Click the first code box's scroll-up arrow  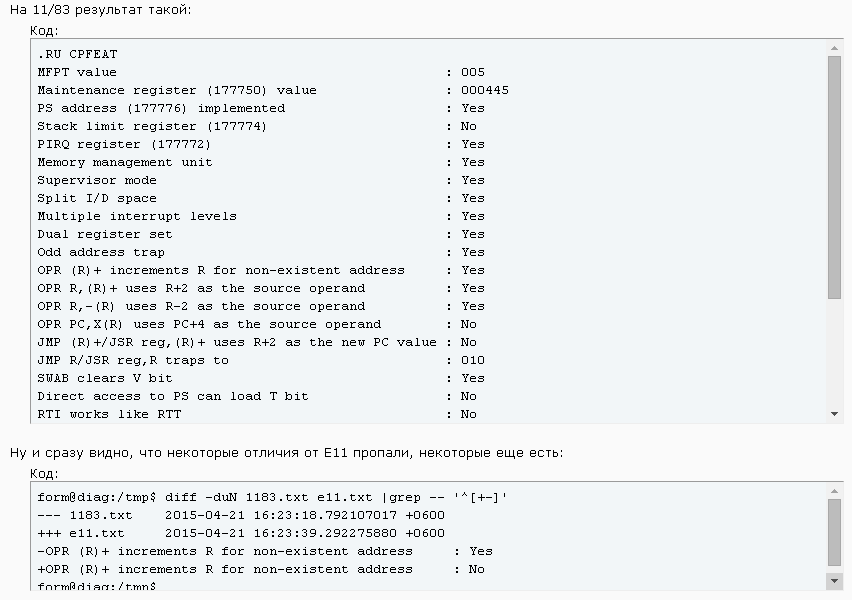836,48
